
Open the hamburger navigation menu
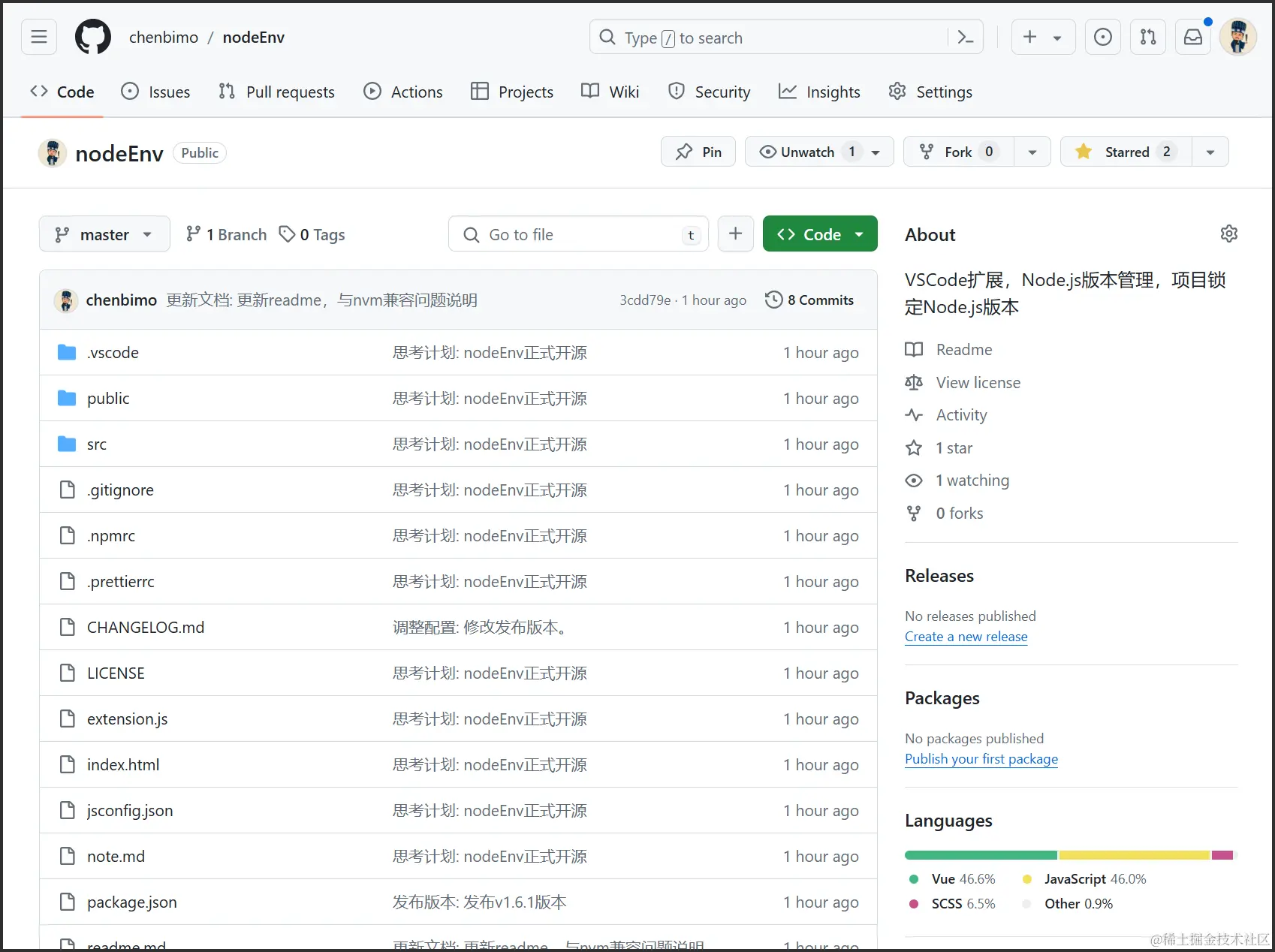pos(39,37)
